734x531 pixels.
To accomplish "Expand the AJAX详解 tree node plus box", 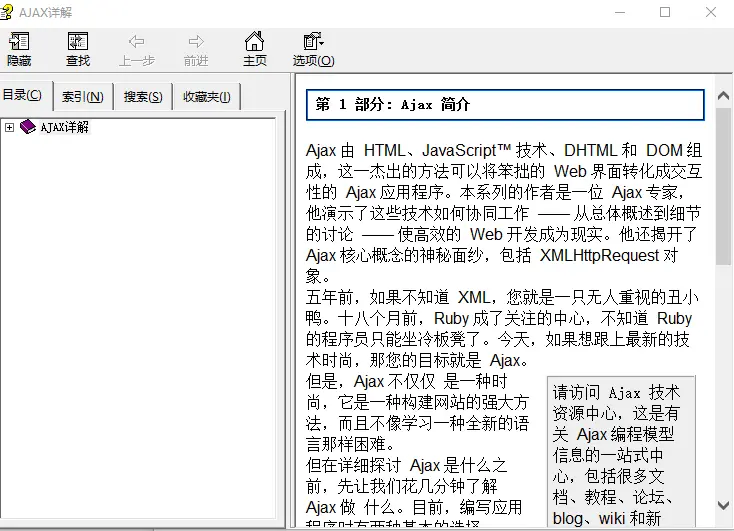I will (x=9, y=127).
